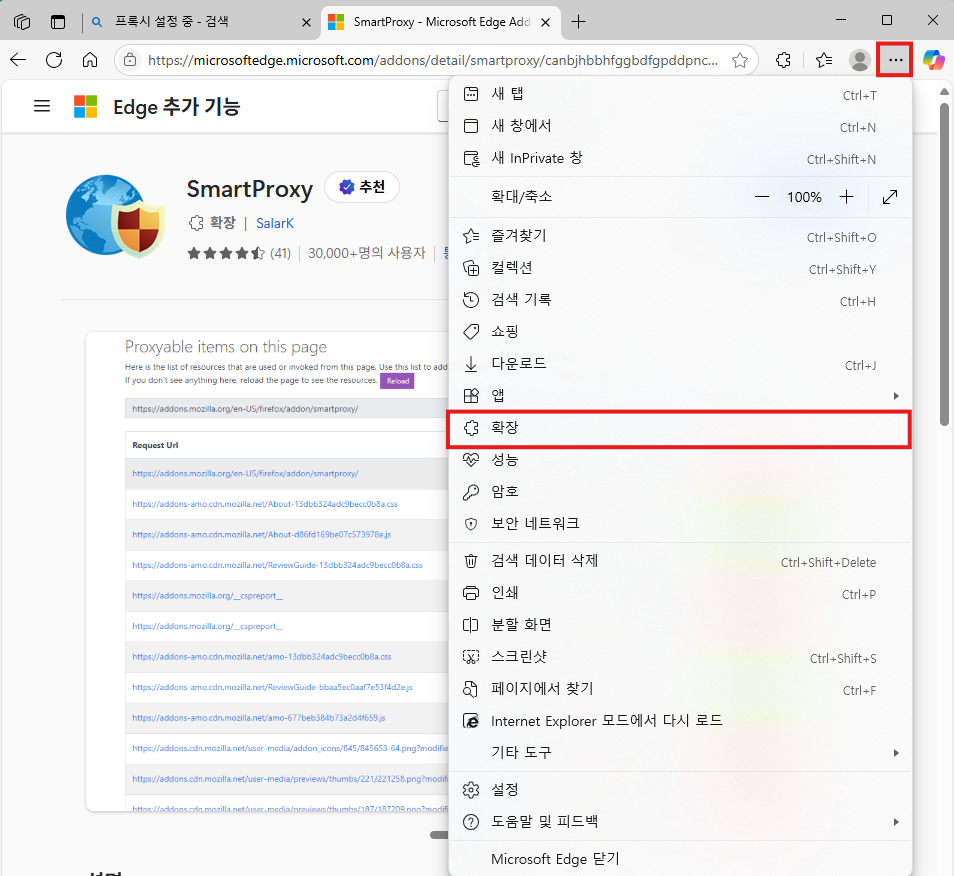Open the toolbar extensions puzzle icon
954x876 pixels.
[783, 60]
